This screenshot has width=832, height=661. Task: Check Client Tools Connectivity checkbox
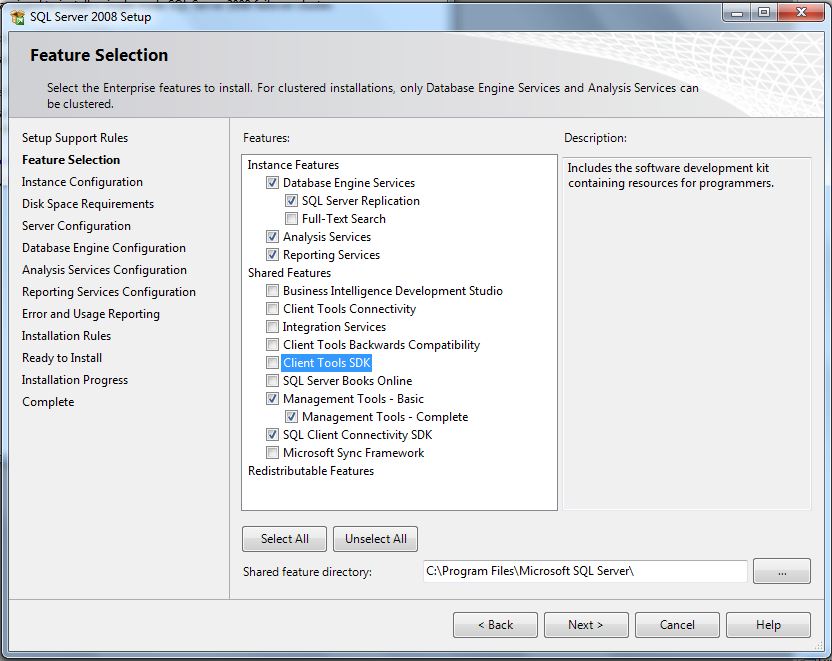point(272,309)
